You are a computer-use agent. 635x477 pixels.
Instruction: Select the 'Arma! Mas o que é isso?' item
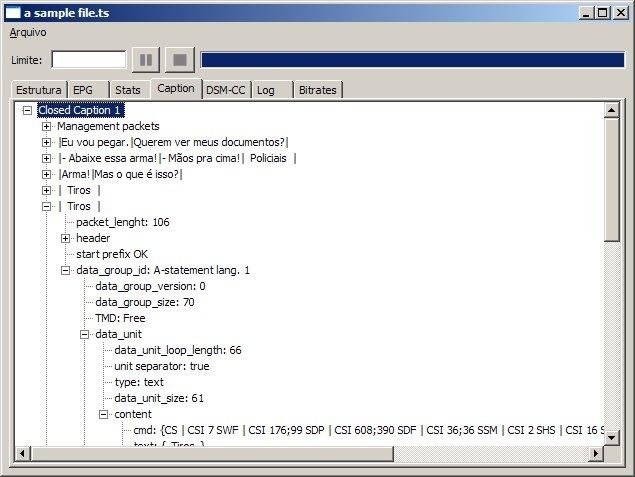121,175
